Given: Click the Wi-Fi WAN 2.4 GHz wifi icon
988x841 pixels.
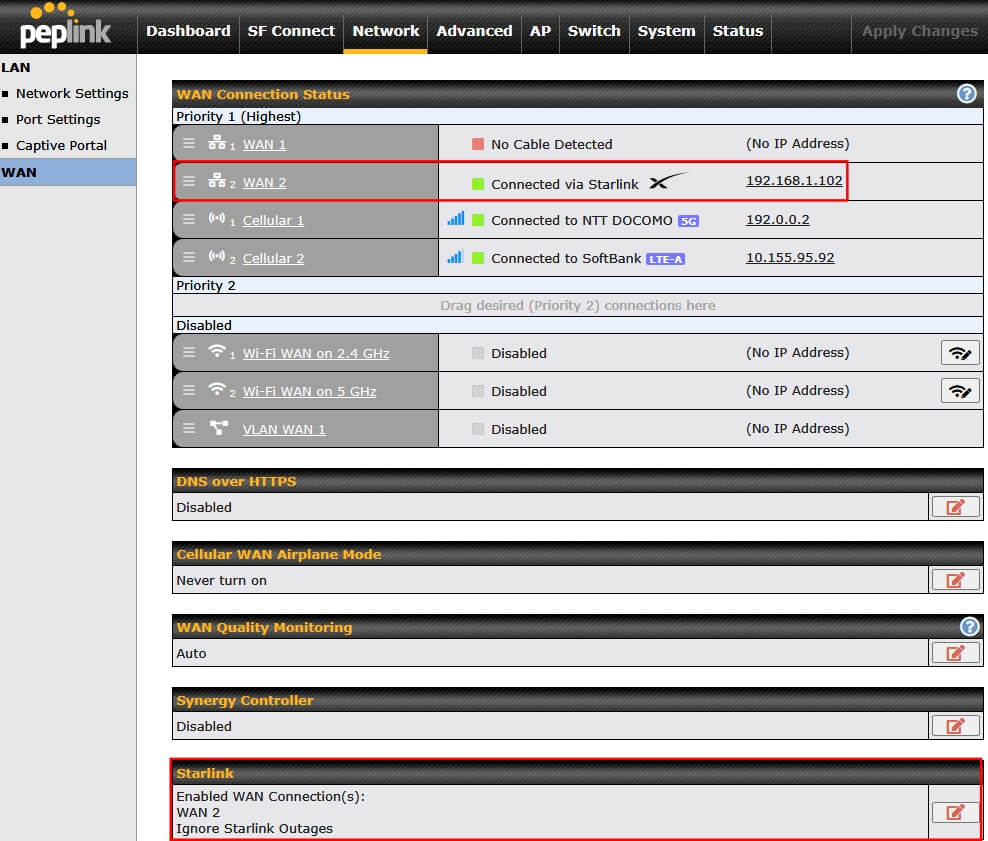Looking at the screenshot, I should pyautogui.click(x=217, y=351).
